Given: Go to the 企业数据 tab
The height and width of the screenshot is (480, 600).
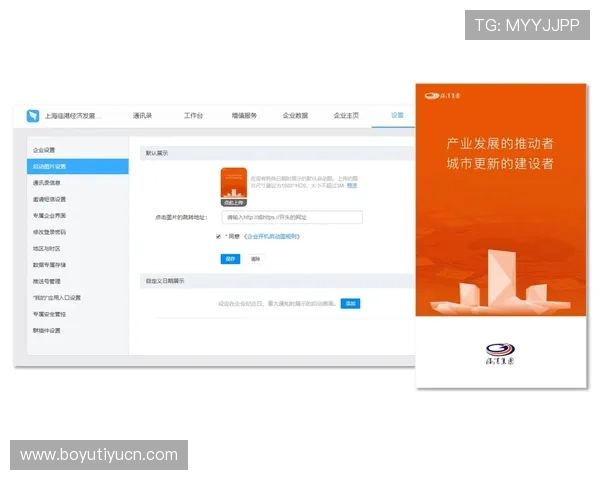Looking at the screenshot, I should point(295,116).
